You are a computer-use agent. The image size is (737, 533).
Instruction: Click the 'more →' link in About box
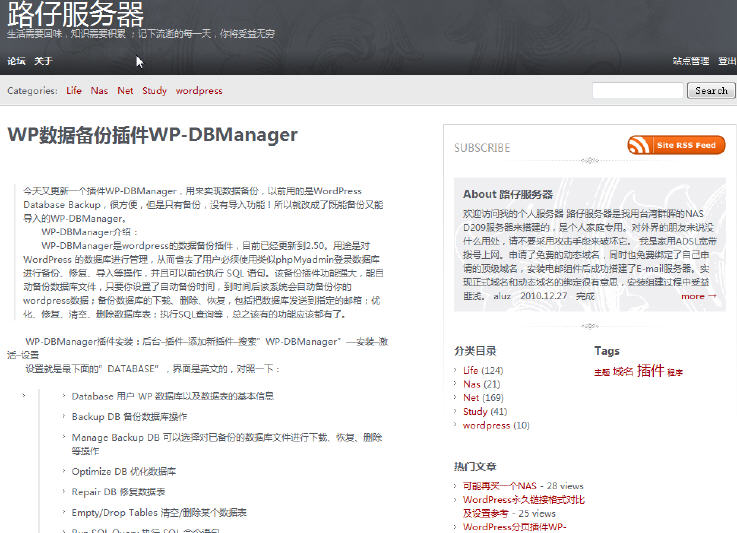click(x=698, y=296)
